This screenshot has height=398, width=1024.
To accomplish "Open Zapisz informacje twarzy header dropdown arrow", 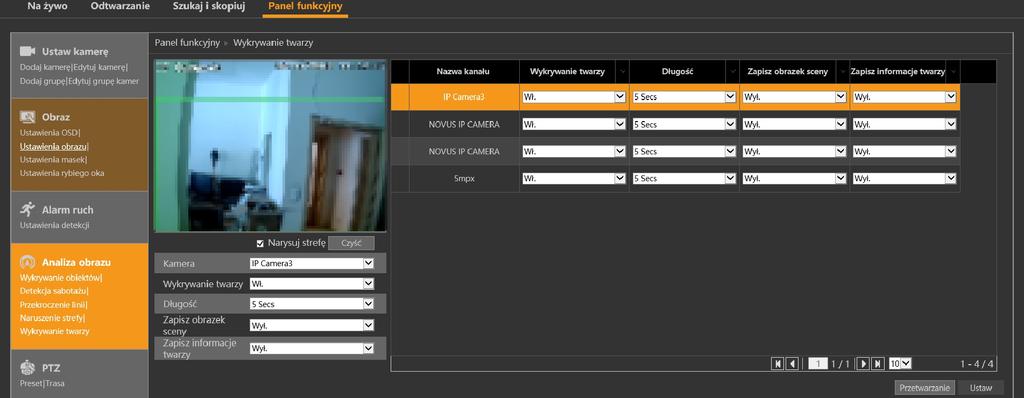I will click(952, 71).
